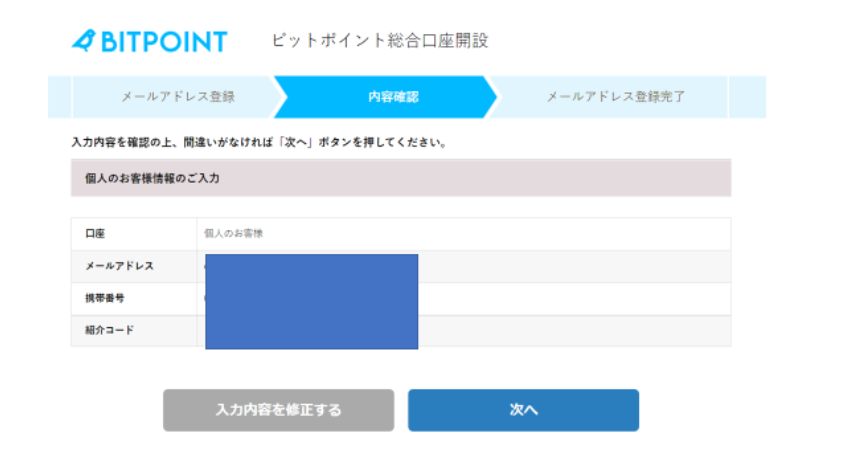This screenshot has height=468, width=853.
Task: Click the 個人のお客様情報のご入力 section header
Action: tap(401, 178)
